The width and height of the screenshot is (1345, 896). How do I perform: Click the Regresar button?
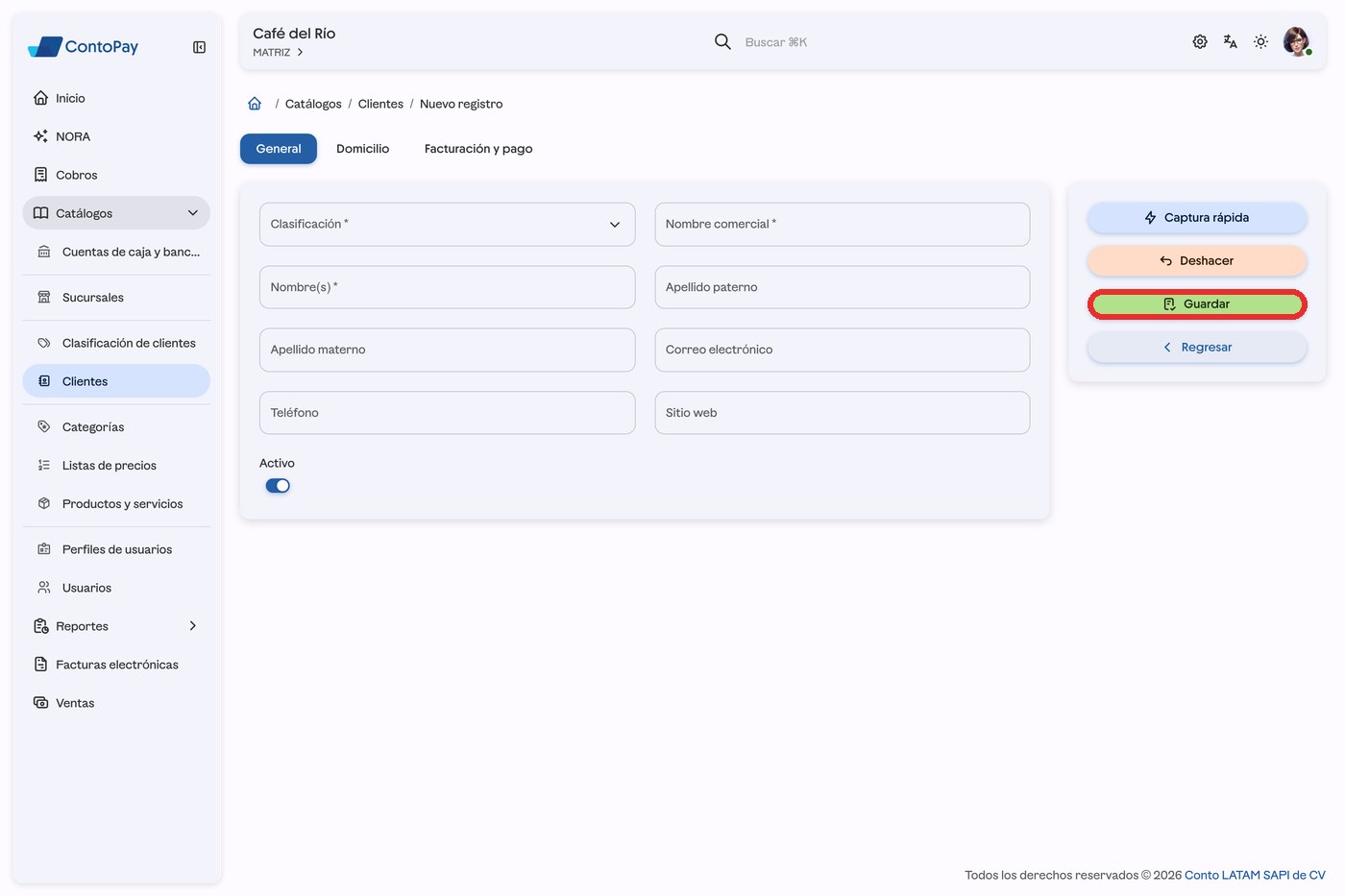point(1197,348)
